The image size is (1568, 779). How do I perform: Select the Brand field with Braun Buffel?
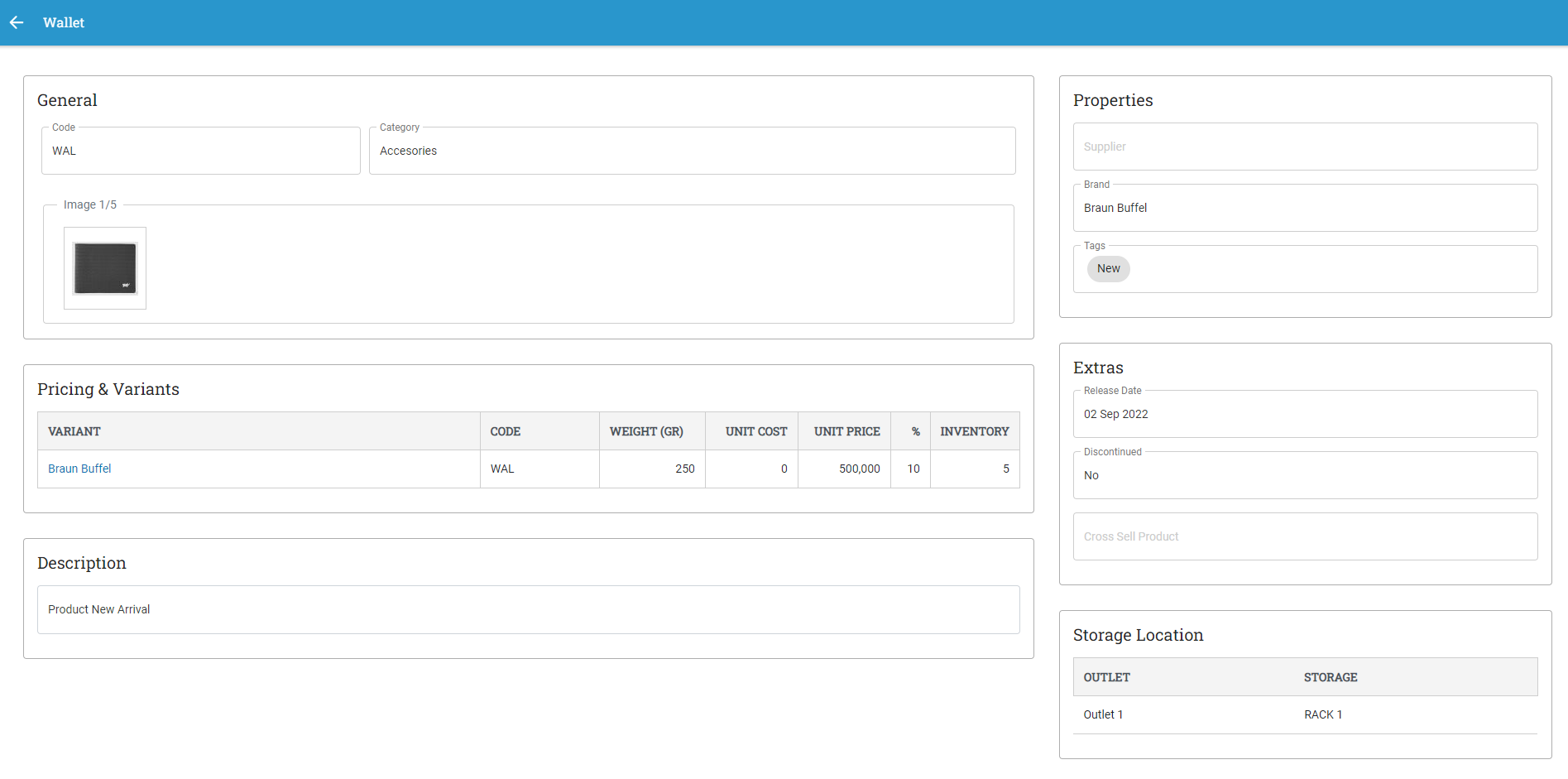tap(1306, 208)
